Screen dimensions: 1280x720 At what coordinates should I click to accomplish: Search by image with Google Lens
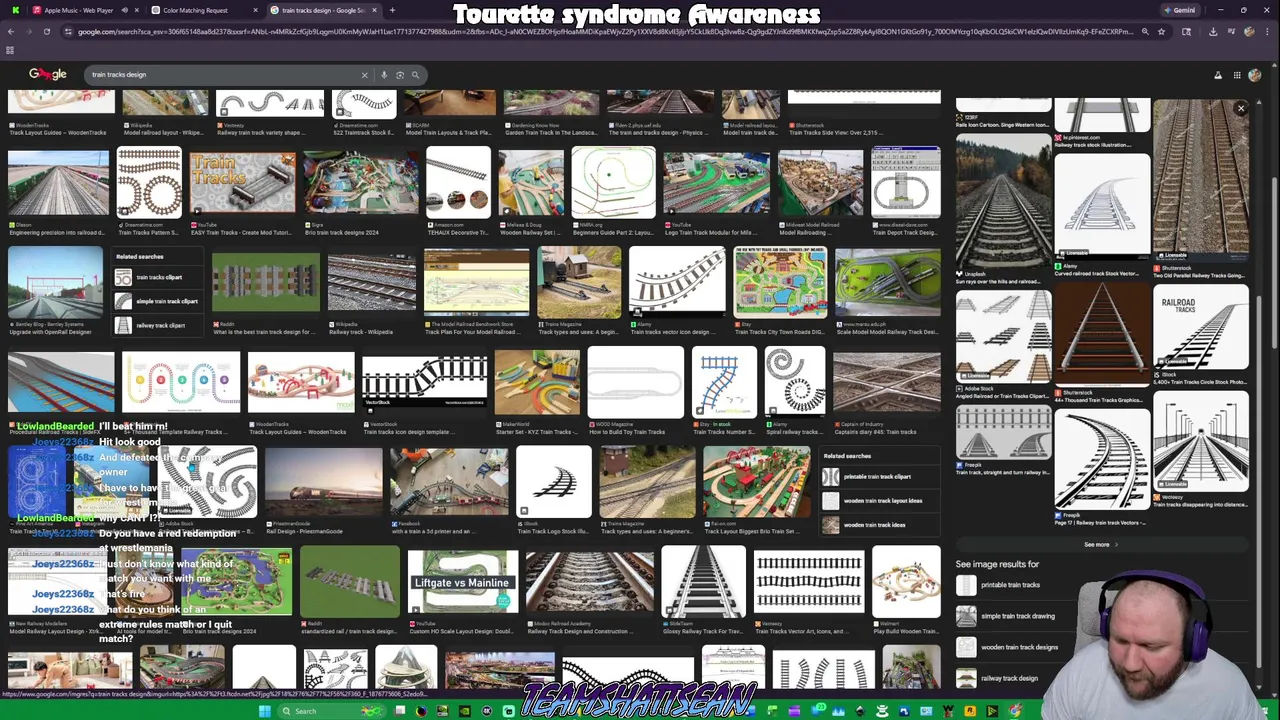(x=400, y=75)
